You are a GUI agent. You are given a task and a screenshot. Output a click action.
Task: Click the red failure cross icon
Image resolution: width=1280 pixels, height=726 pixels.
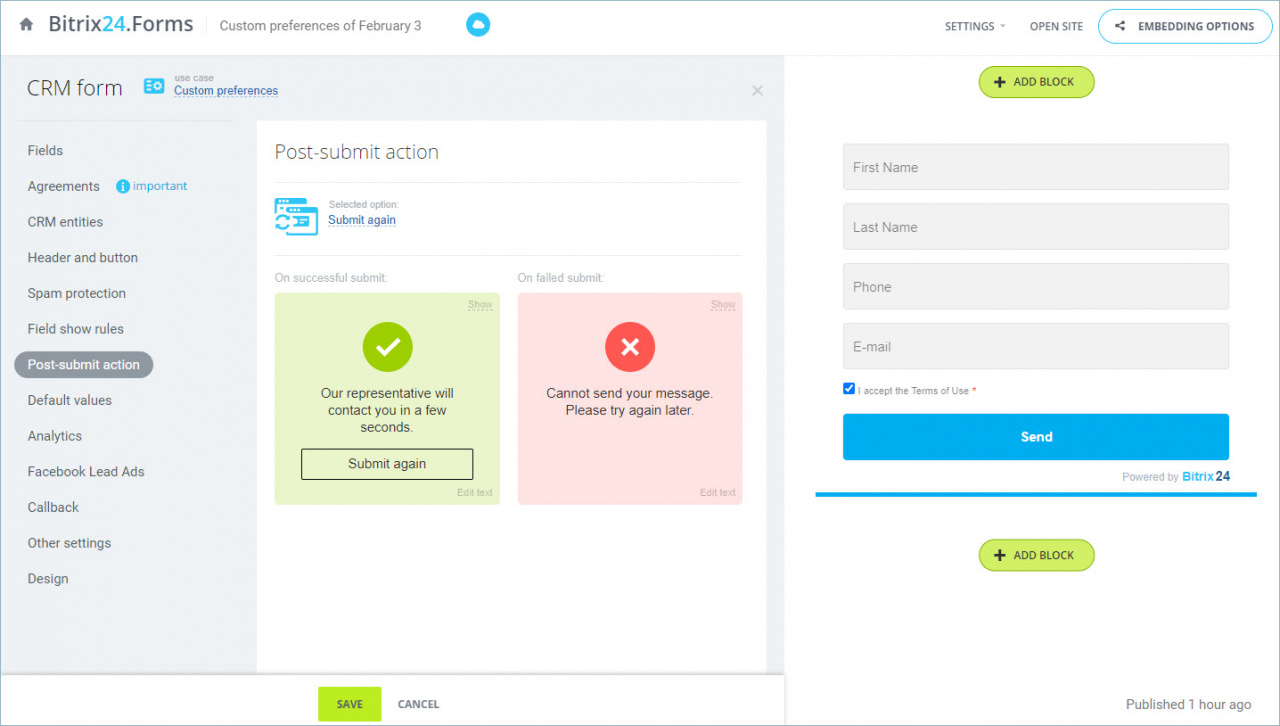tap(630, 348)
